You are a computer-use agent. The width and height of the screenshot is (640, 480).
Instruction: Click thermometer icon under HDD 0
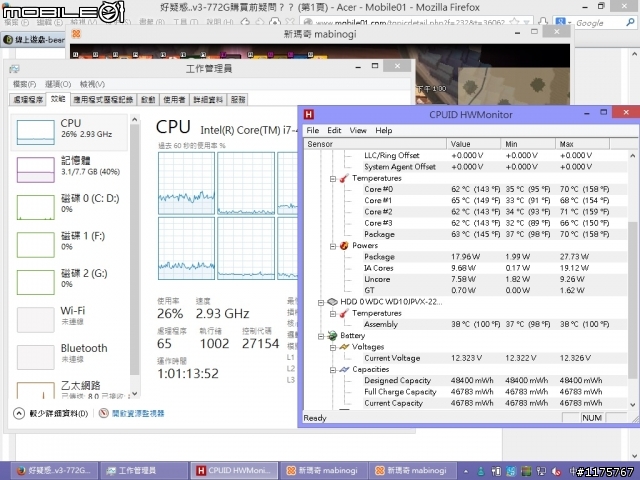[344, 313]
